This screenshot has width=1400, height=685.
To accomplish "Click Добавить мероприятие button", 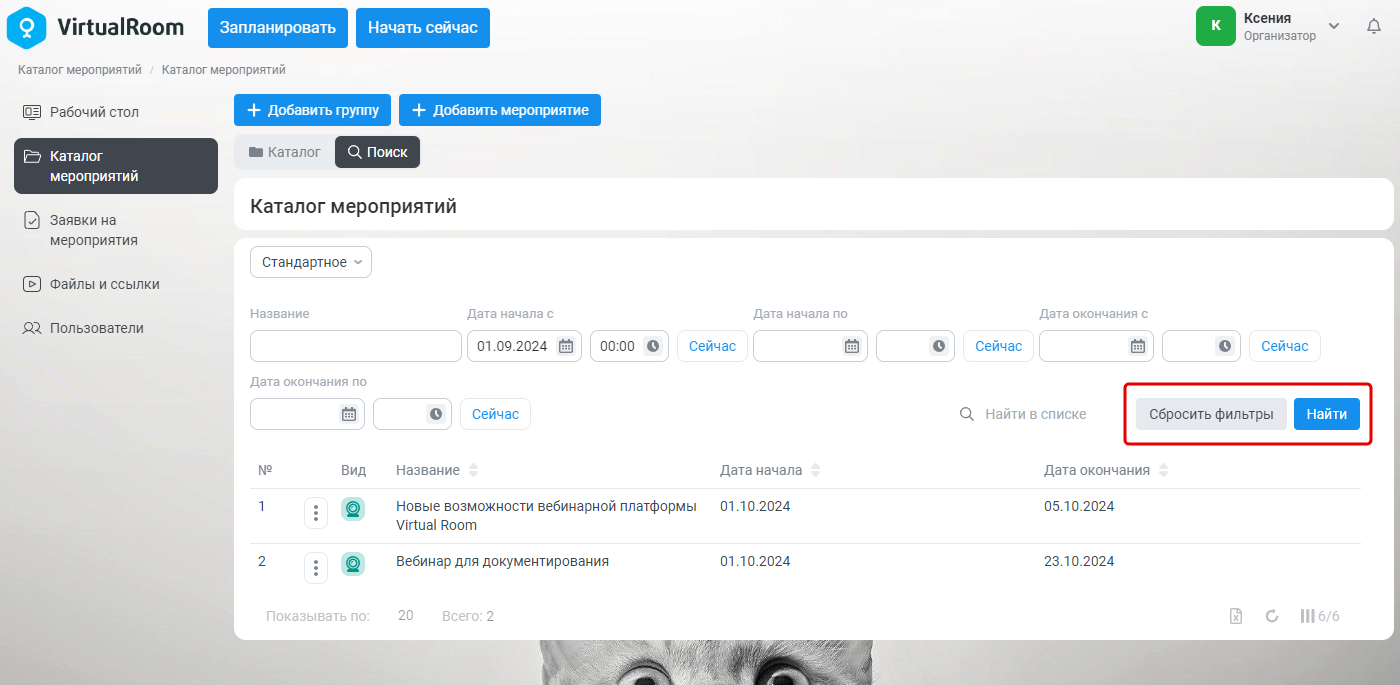I will coord(500,110).
